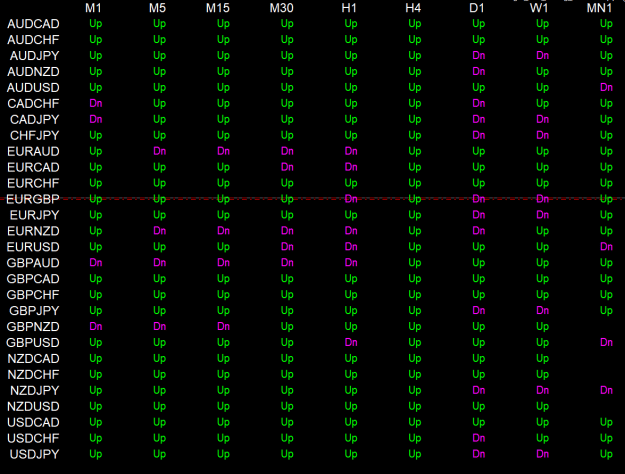
Task: Click CHFJPY's Up value under M15
Action: [223, 136]
